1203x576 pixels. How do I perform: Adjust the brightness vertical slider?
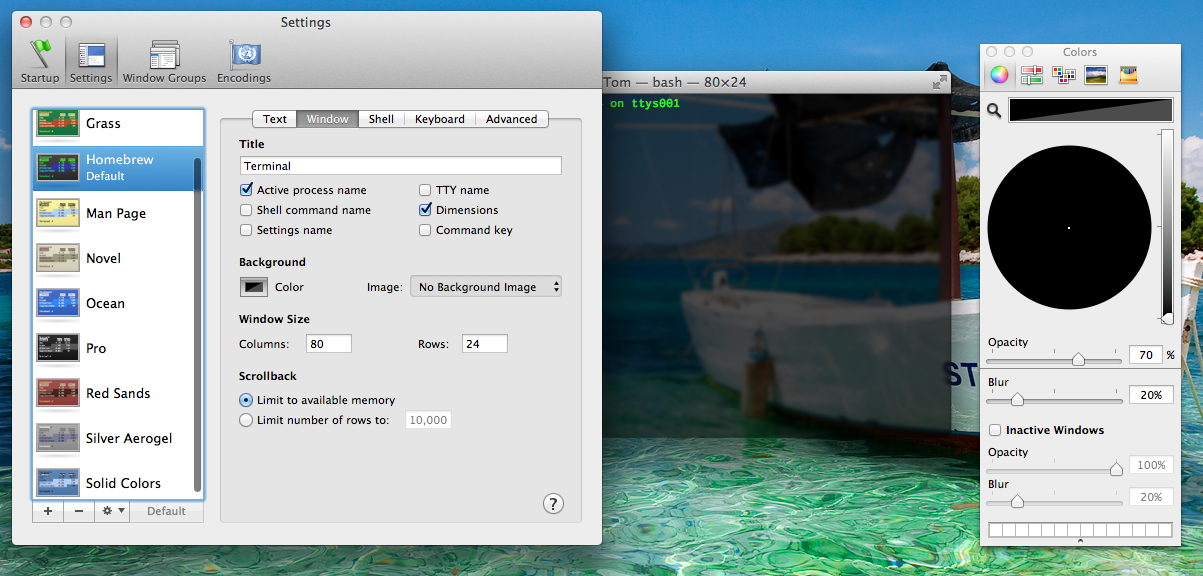coord(1166,226)
